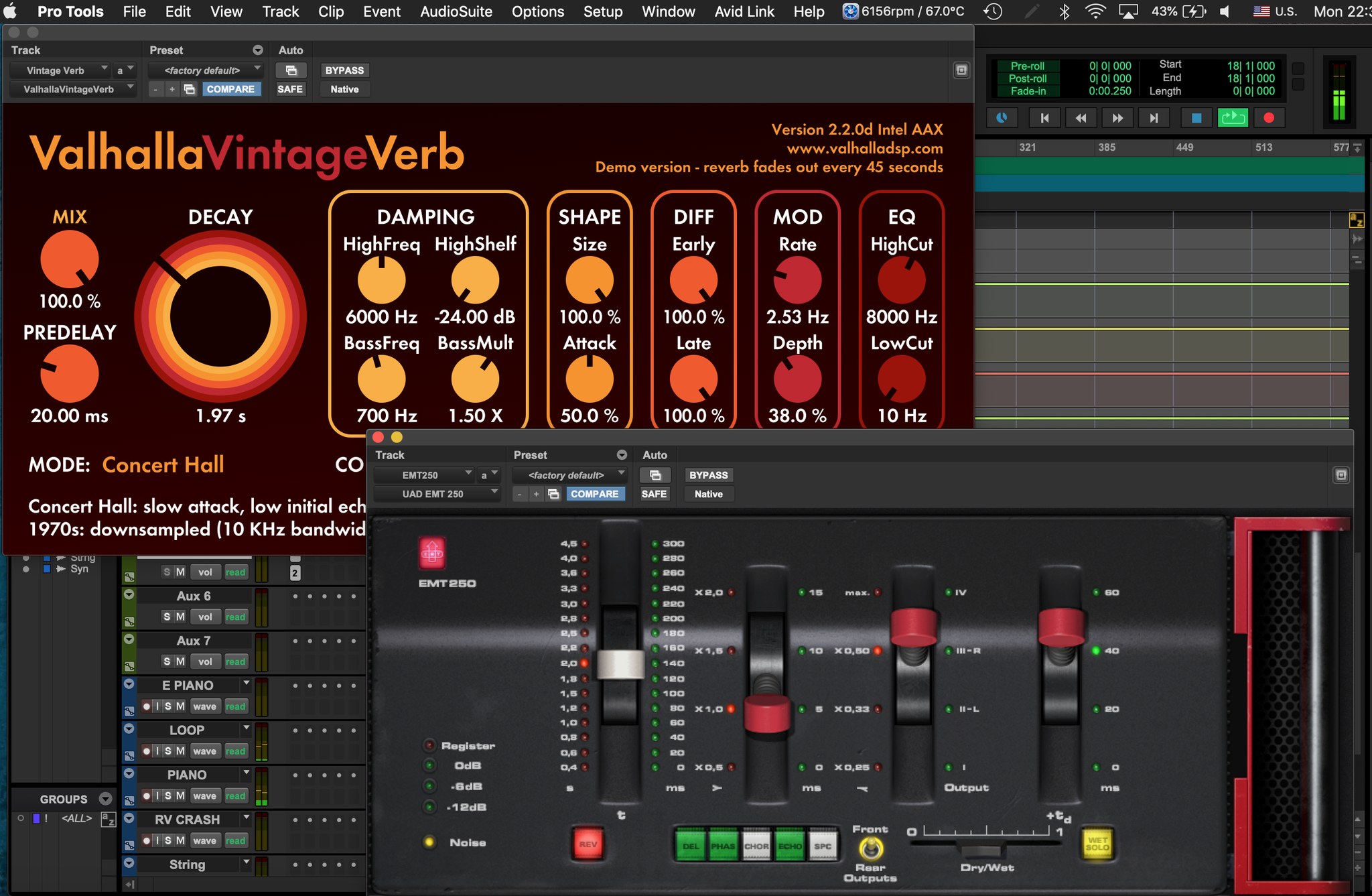This screenshot has height=896, width=1372.
Task: Click the LOOP track automation lane icon
Action: [x=129, y=755]
